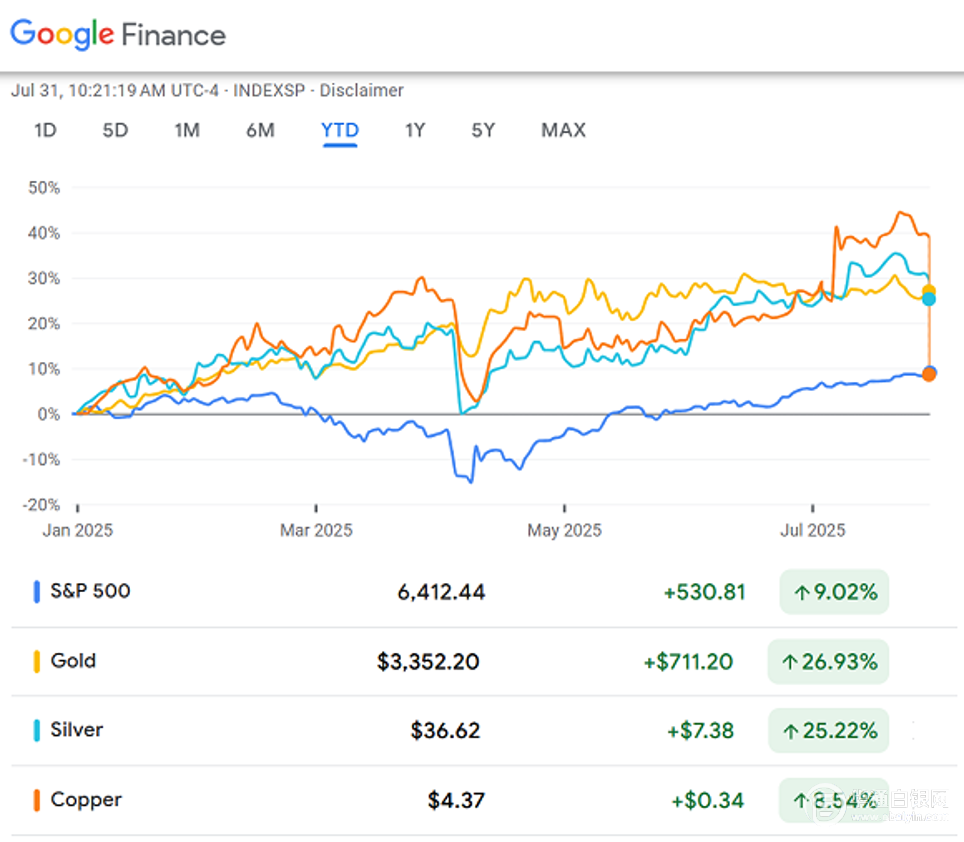Viewport: 964px width, 842px height.
Task: Open the Gold row name
Action: [x=73, y=661]
